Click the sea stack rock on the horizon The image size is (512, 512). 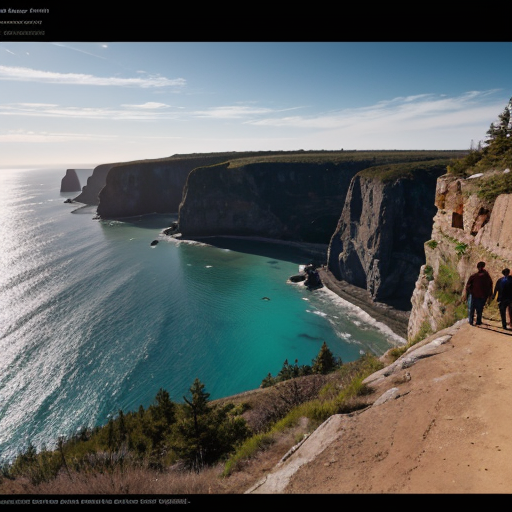[70, 180]
